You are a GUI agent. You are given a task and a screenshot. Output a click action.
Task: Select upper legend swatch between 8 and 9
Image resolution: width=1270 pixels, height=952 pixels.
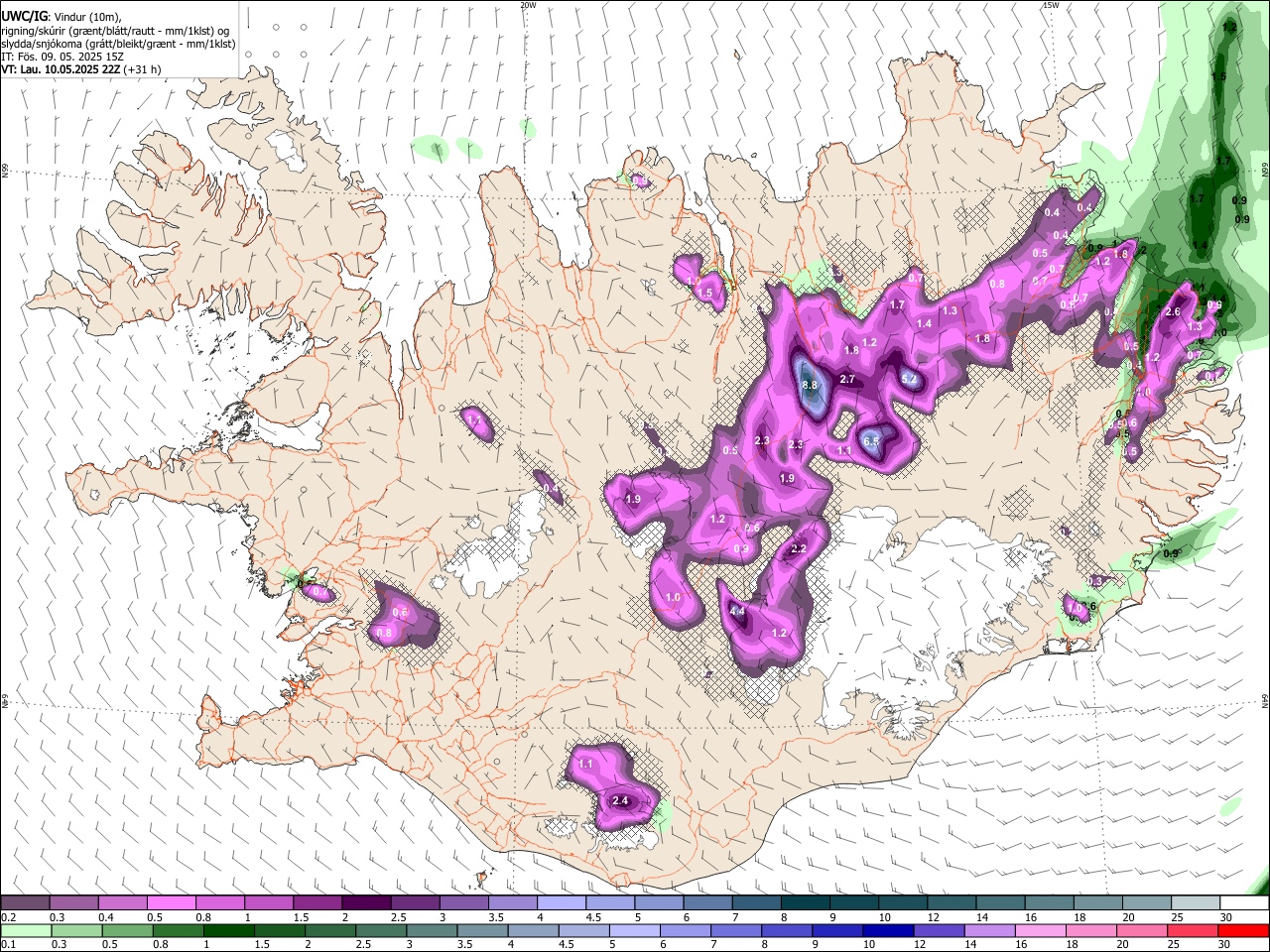806,902
